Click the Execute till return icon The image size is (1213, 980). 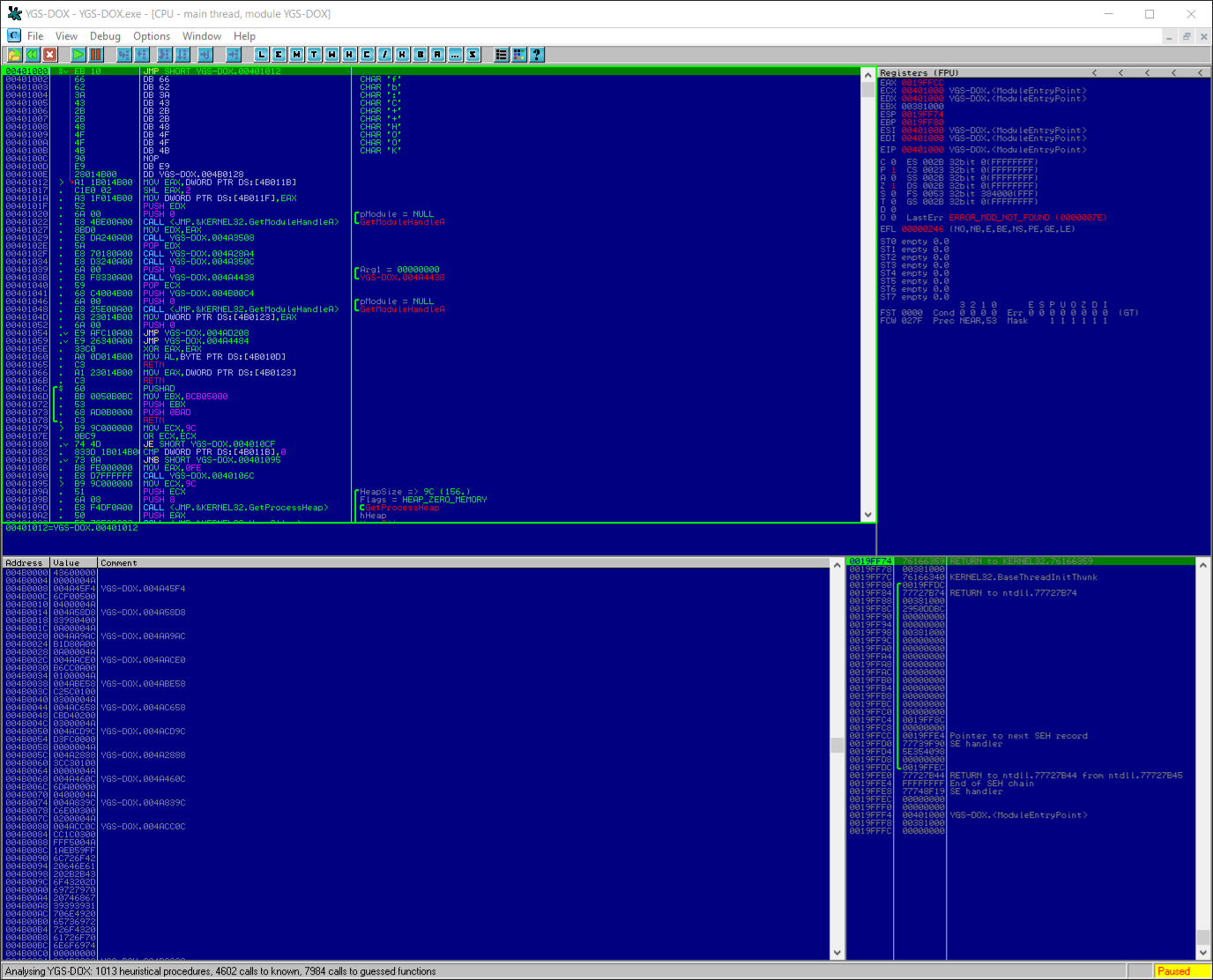coord(205,55)
